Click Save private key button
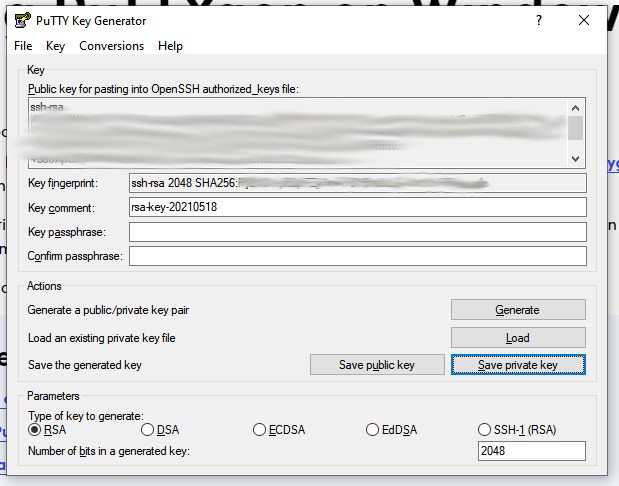 click(518, 365)
